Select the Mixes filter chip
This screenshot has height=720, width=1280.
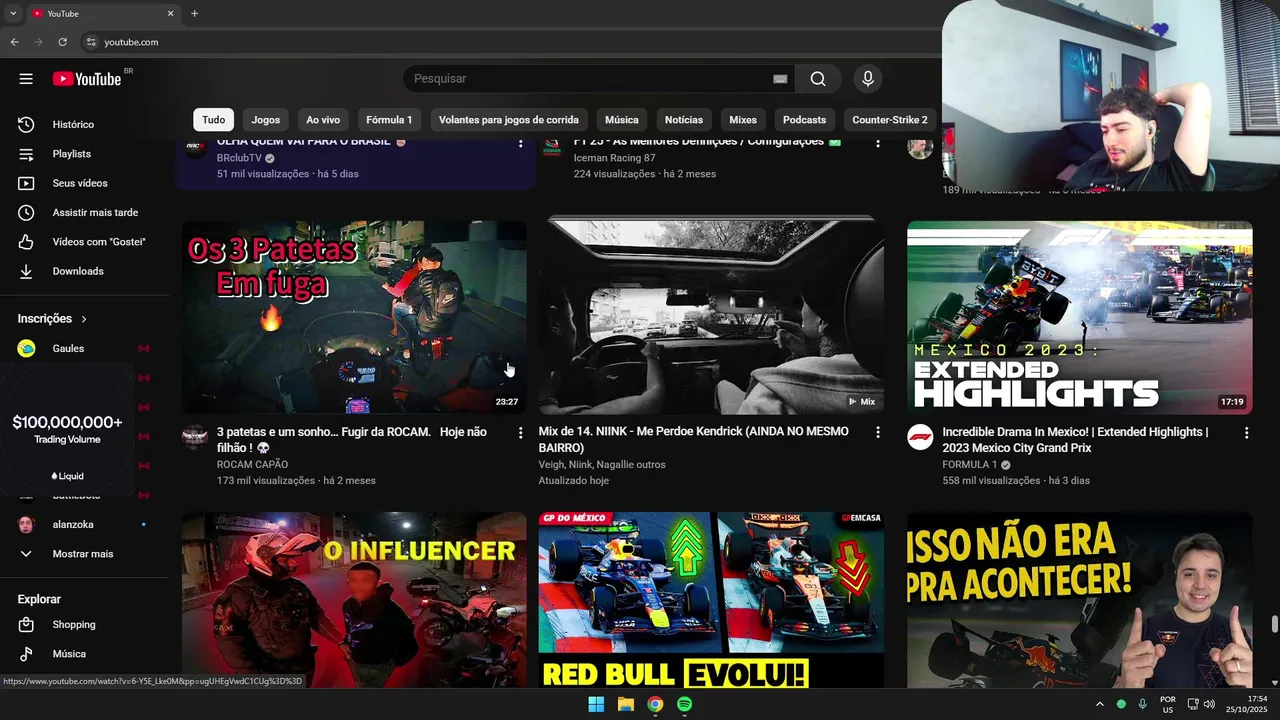click(743, 120)
